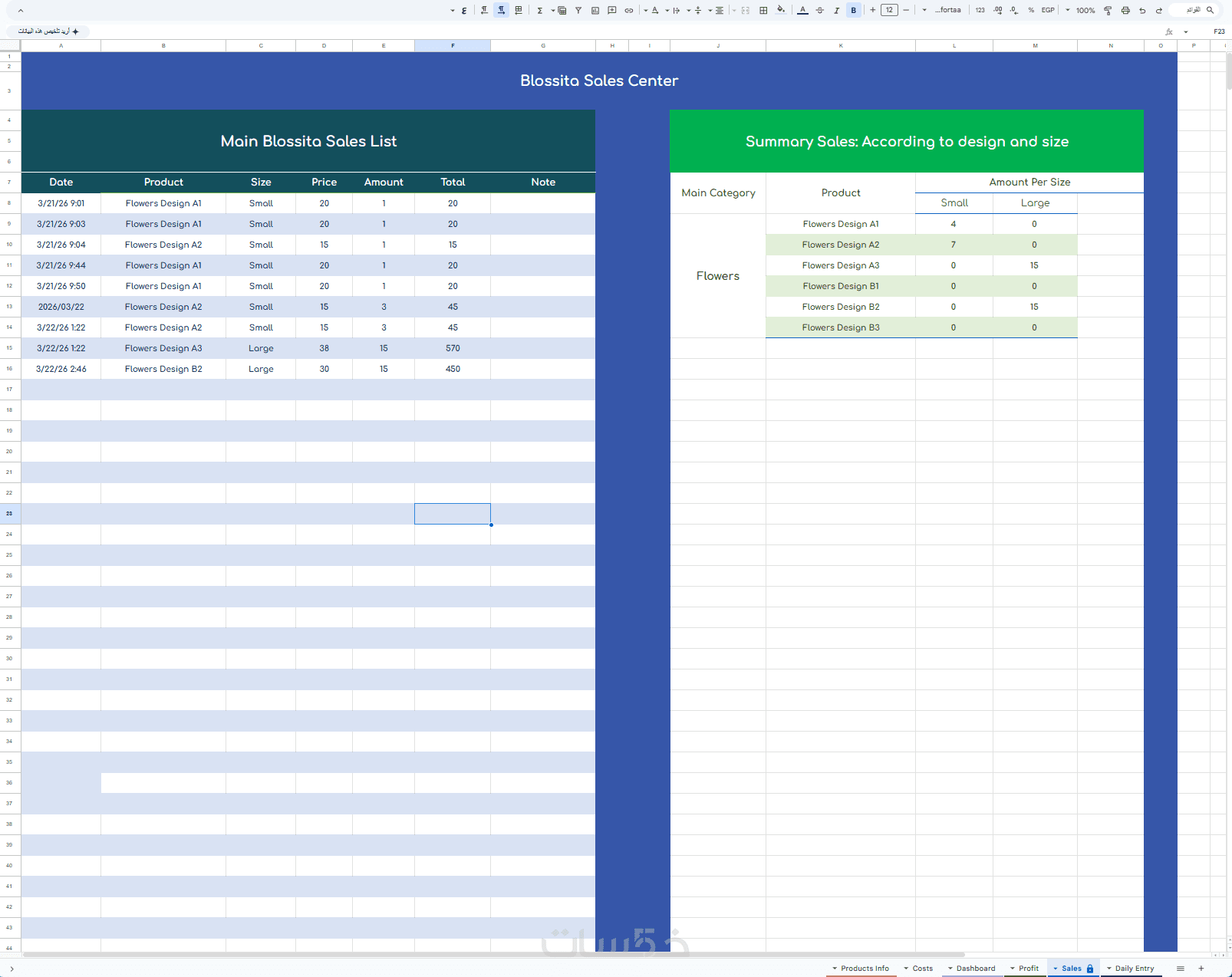Increase decimal places
Viewport: 1232px width, 977px height.
[997, 10]
